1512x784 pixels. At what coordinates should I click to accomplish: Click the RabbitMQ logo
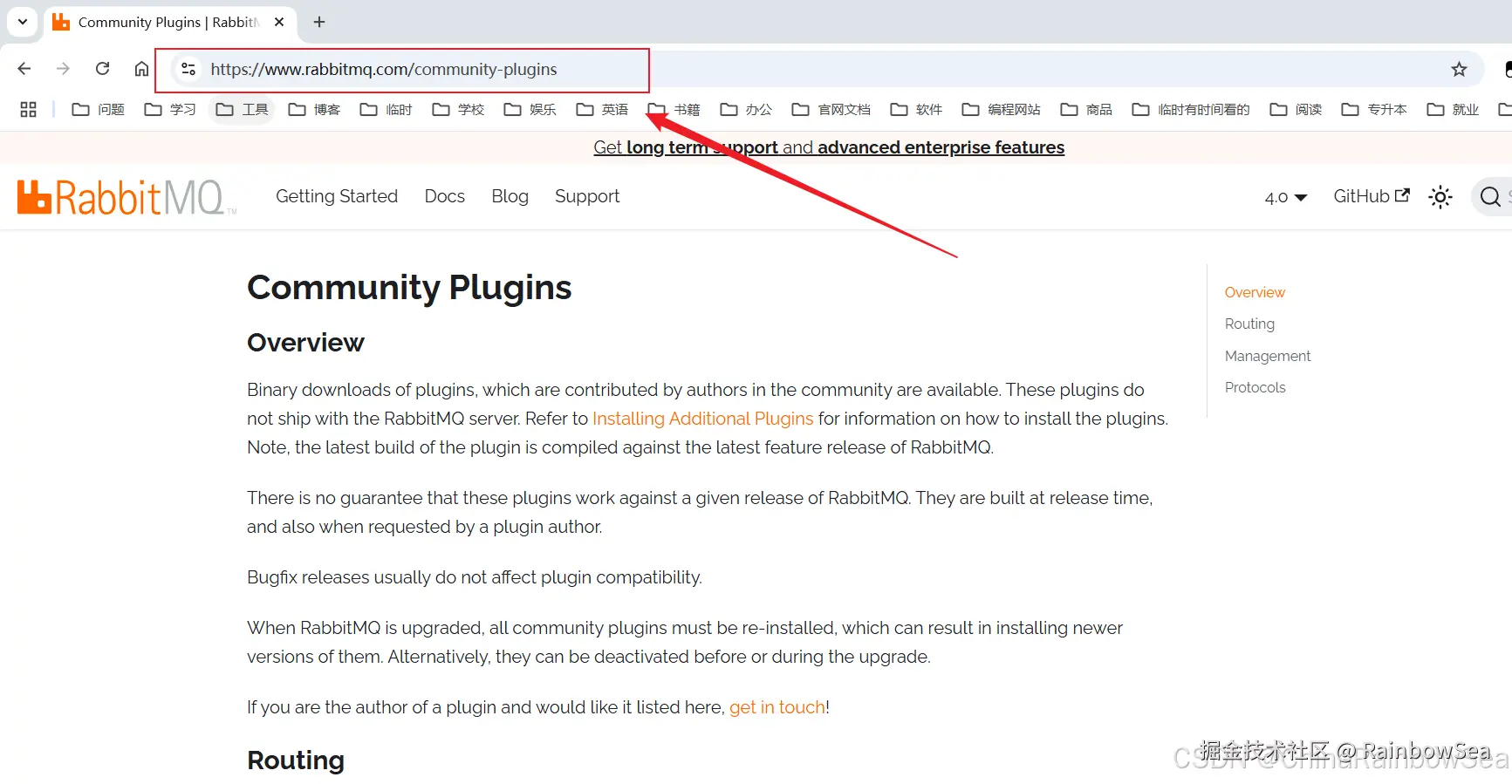[x=127, y=197]
